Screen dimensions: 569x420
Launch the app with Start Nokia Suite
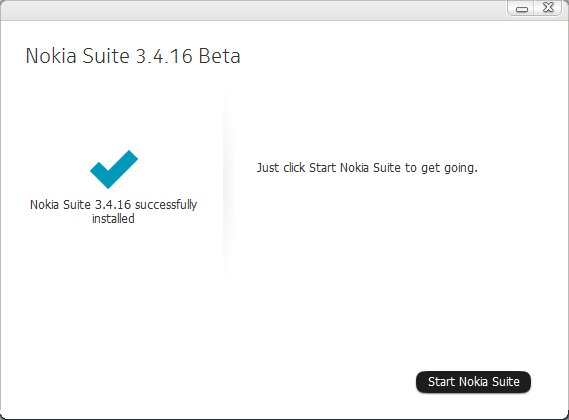[x=473, y=382]
